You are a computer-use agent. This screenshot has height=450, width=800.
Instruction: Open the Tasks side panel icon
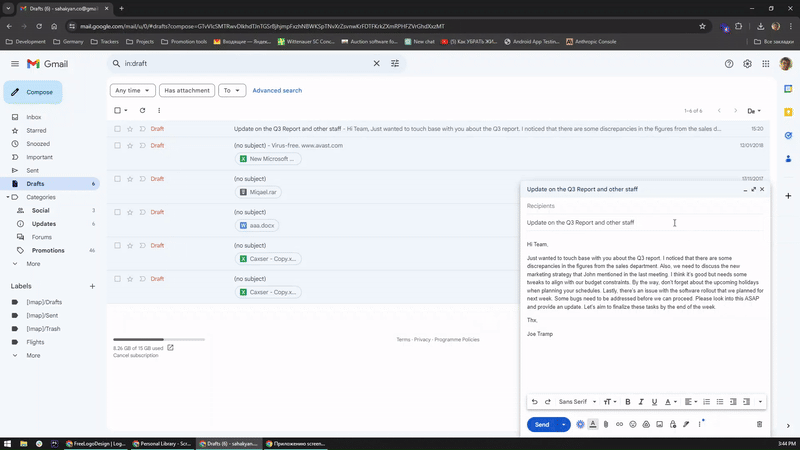tap(788, 135)
